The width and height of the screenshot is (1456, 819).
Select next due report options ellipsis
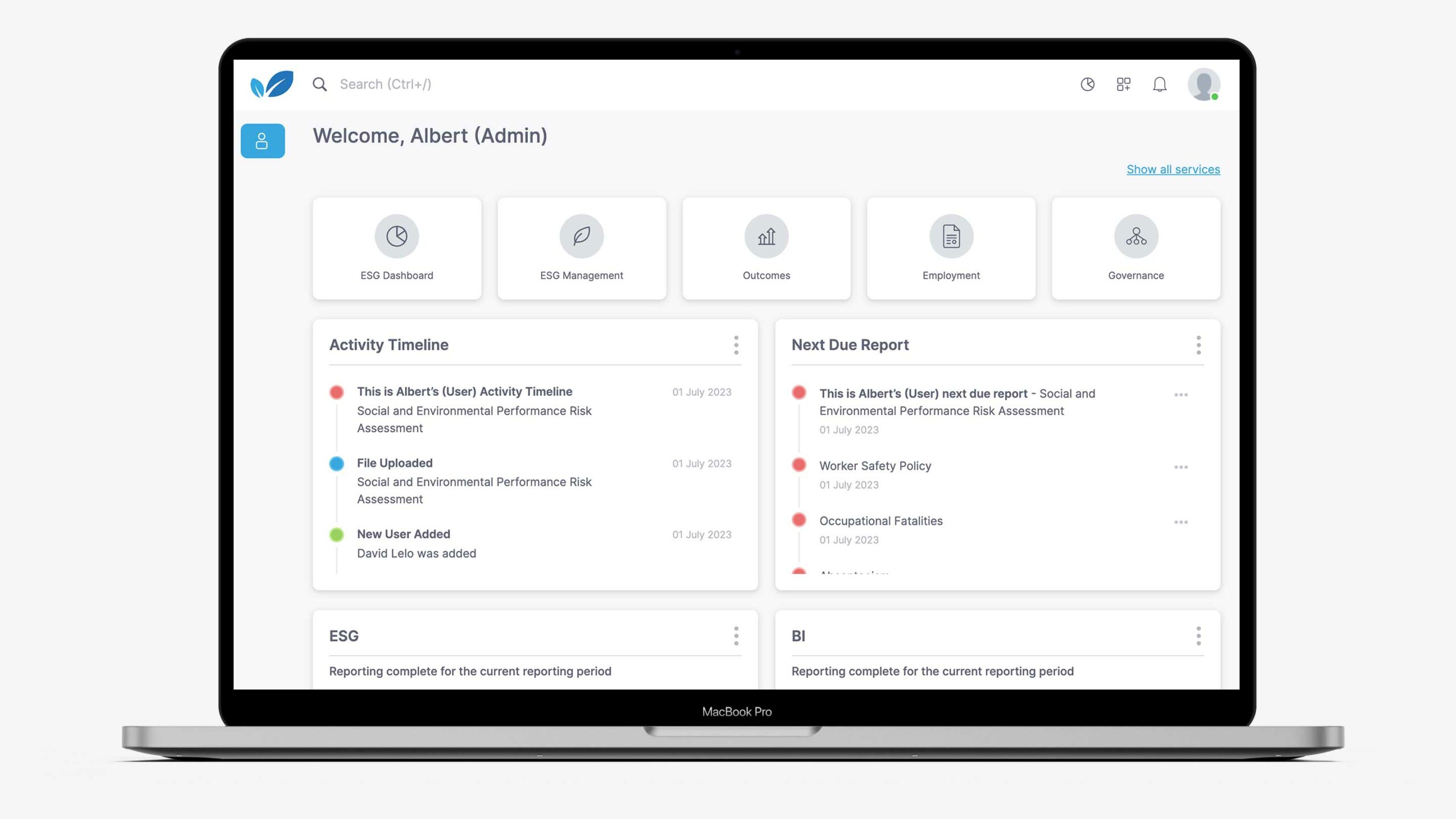pos(1181,394)
